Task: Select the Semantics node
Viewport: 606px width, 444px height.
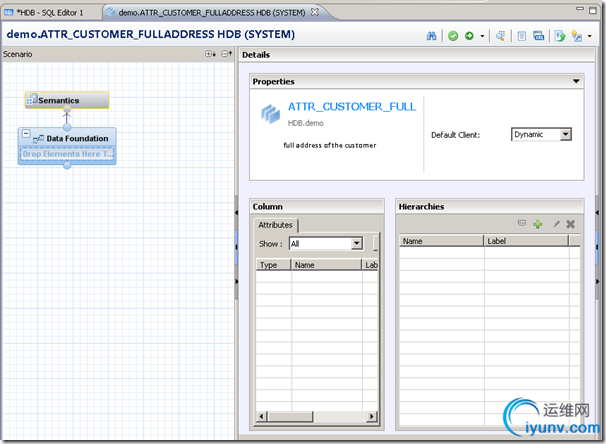Action: pyautogui.click(x=67, y=100)
